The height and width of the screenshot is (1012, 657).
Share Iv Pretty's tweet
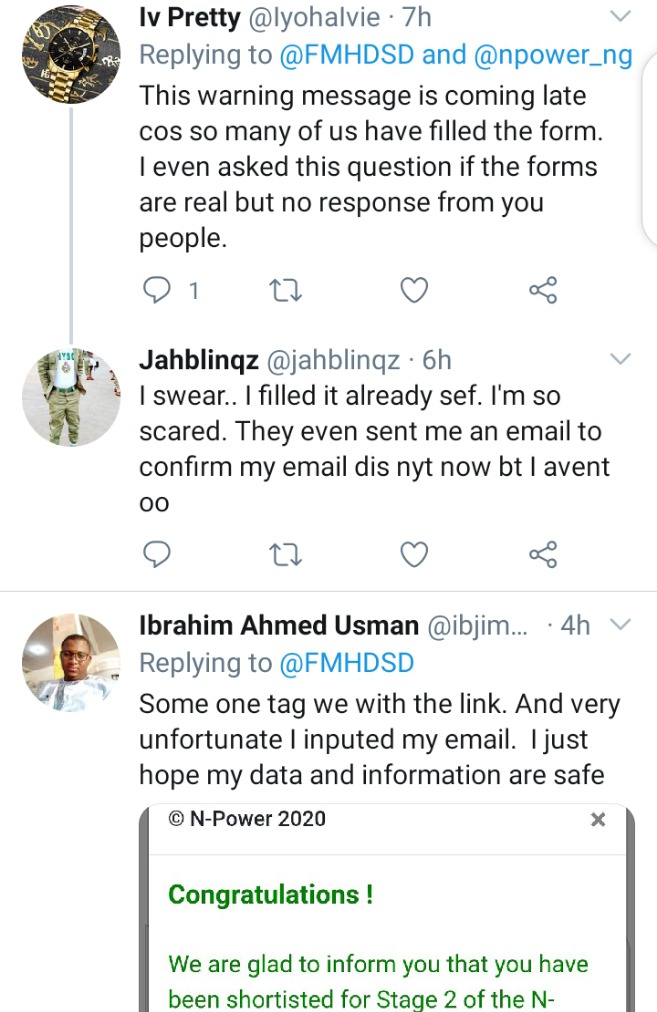pyautogui.click(x=543, y=290)
